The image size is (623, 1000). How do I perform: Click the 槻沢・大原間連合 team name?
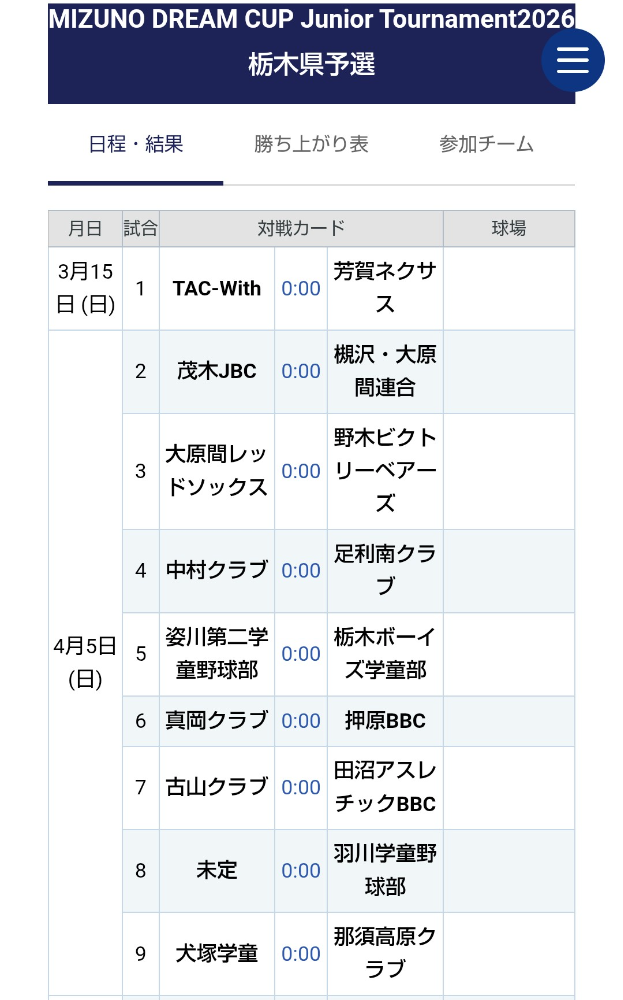[385, 371]
